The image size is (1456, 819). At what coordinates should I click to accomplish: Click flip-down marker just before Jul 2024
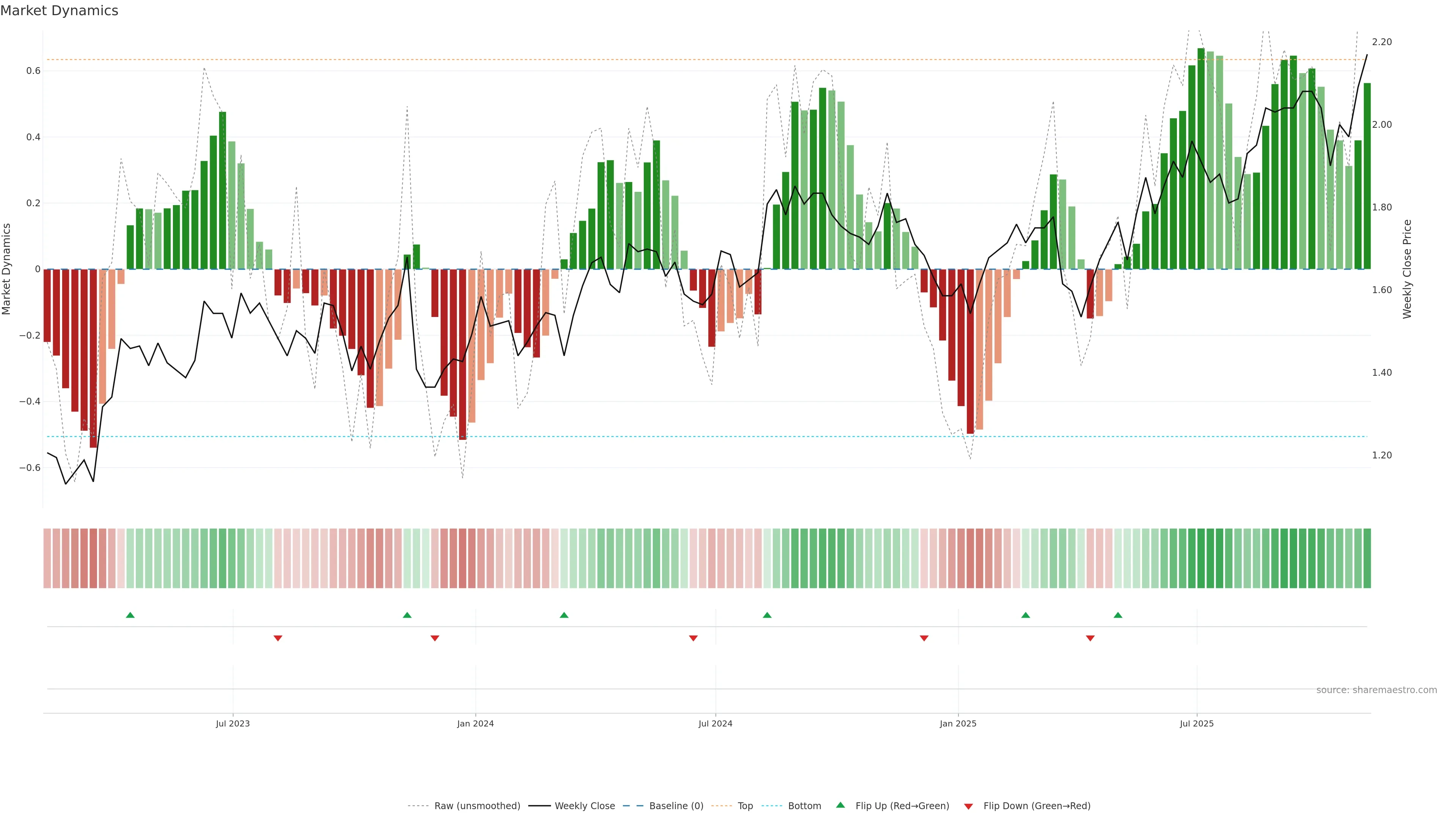click(693, 638)
